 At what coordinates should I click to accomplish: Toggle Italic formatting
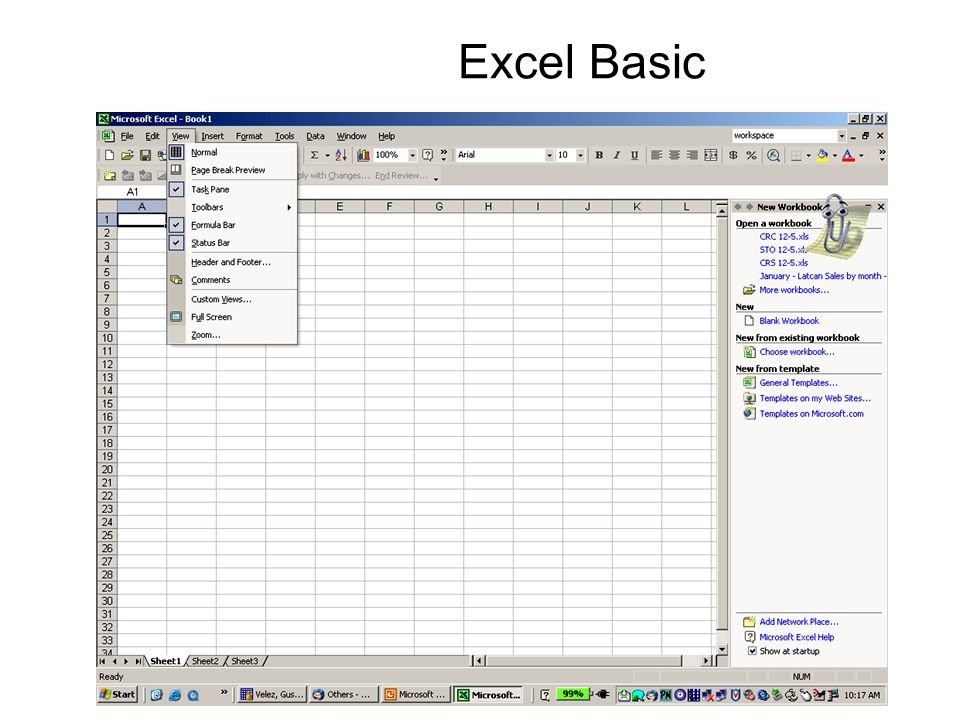click(617, 156)
